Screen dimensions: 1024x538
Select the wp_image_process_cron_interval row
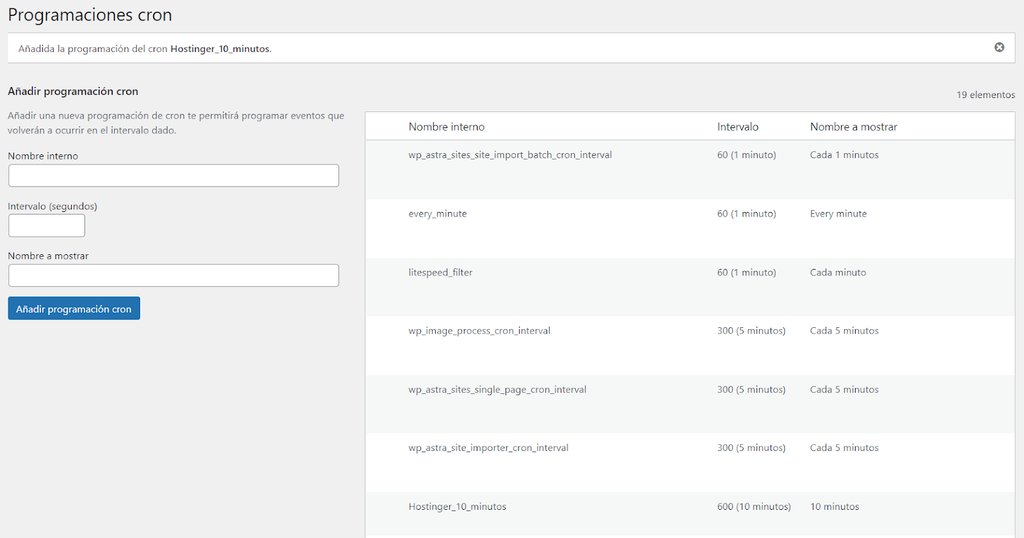479,331
